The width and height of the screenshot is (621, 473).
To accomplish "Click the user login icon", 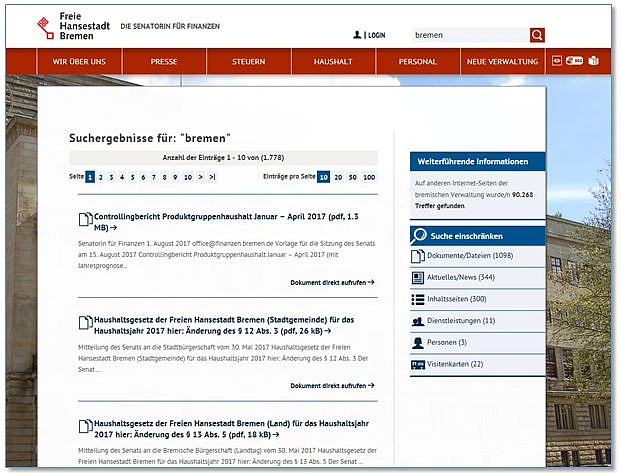I will 357,35.
